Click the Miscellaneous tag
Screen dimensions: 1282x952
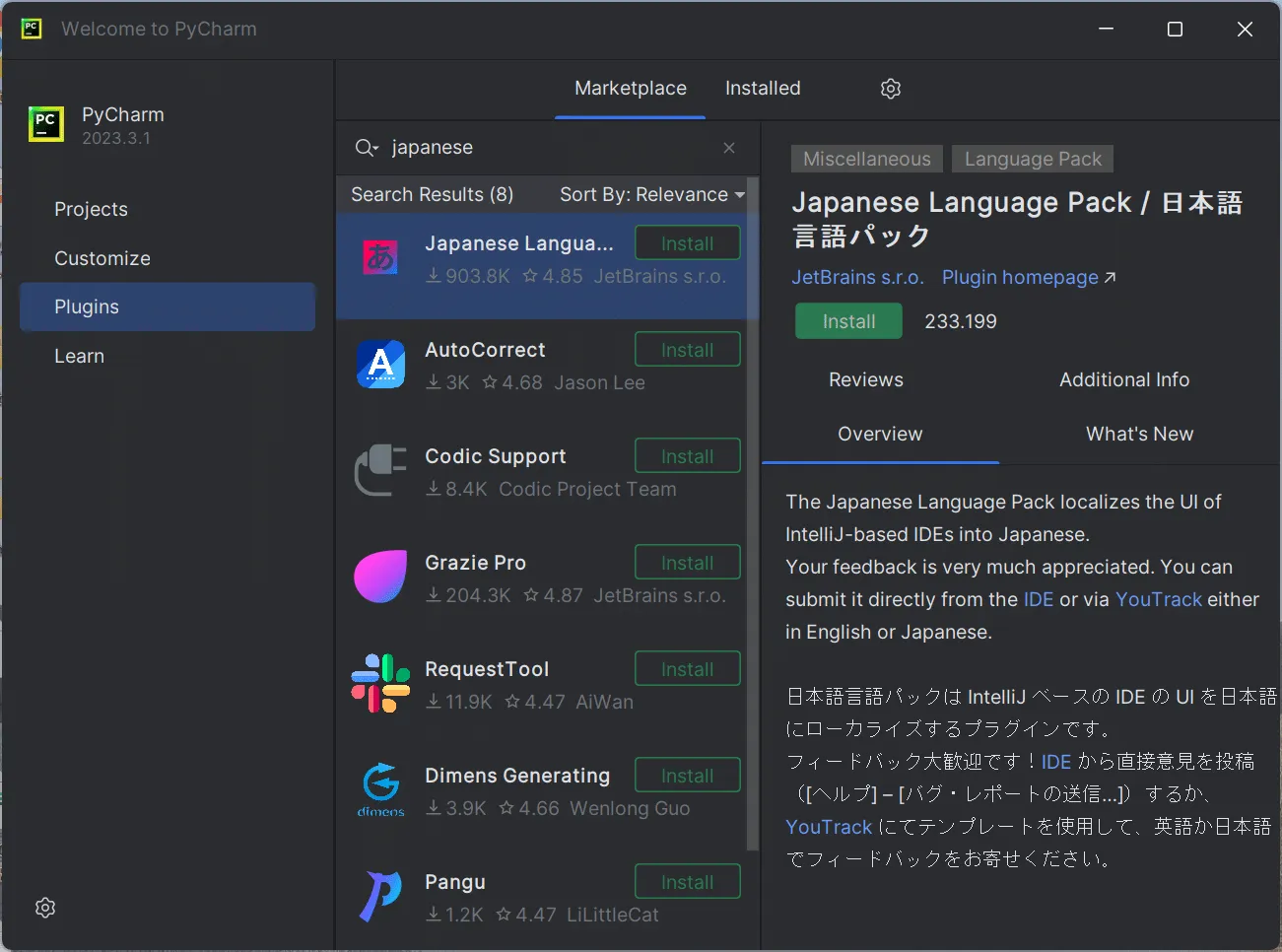coord(867,159)
